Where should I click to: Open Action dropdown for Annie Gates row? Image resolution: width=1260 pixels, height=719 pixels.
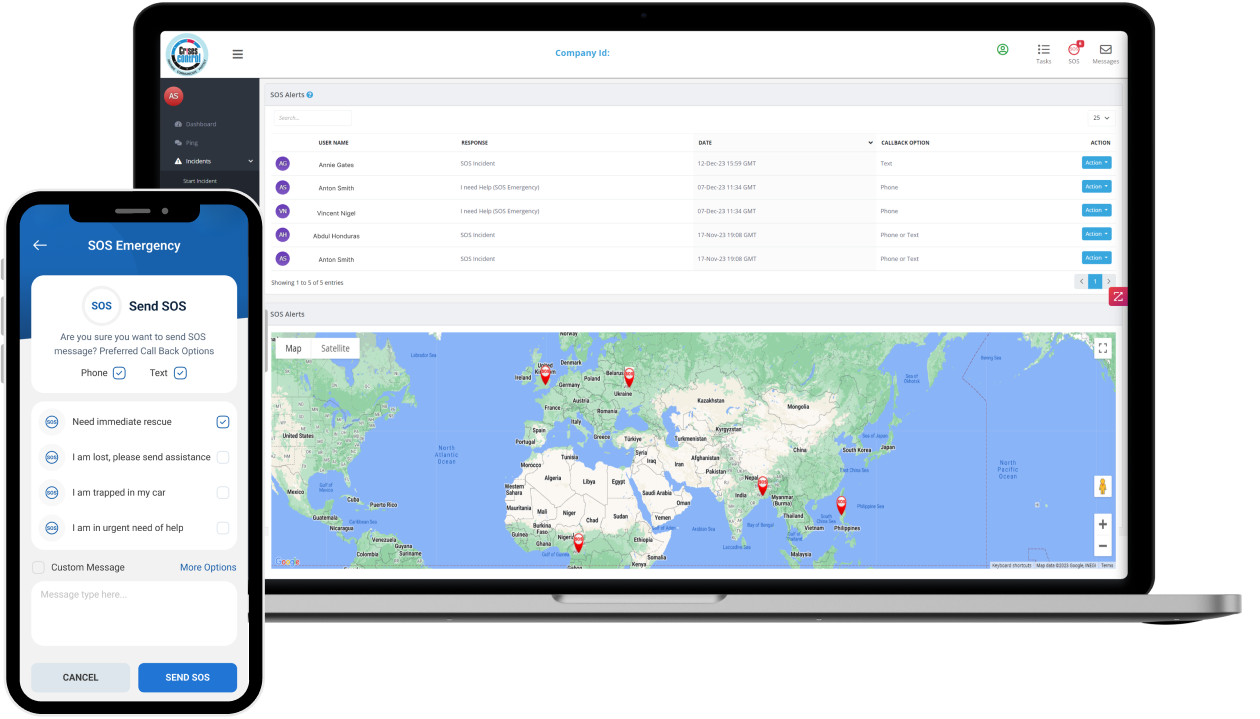[1096, 163]
